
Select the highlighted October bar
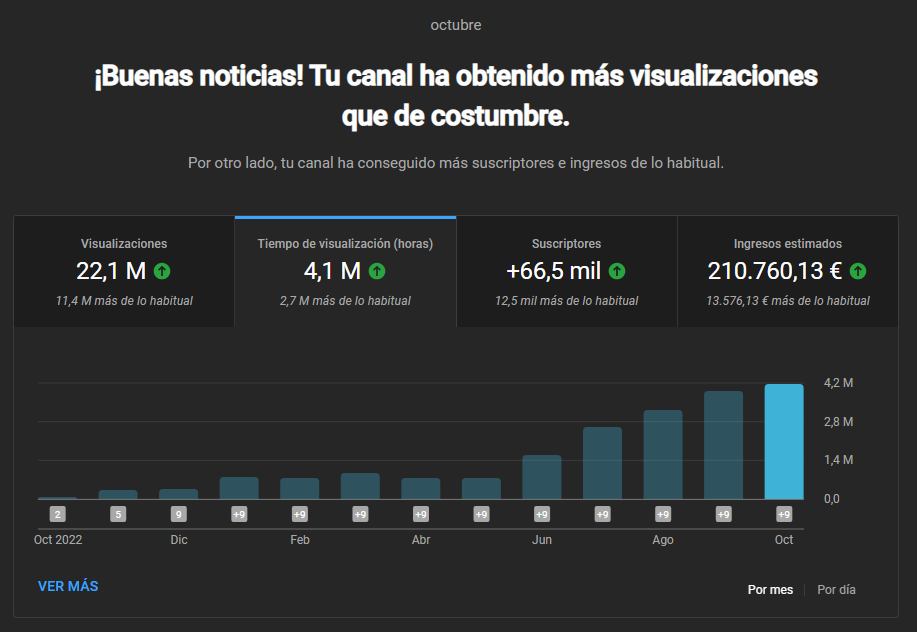[784, 442]
